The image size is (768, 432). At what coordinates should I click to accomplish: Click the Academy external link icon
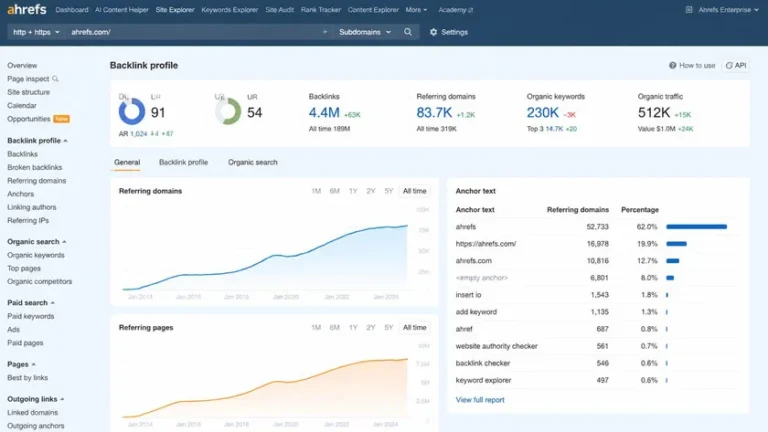(471, 10)
